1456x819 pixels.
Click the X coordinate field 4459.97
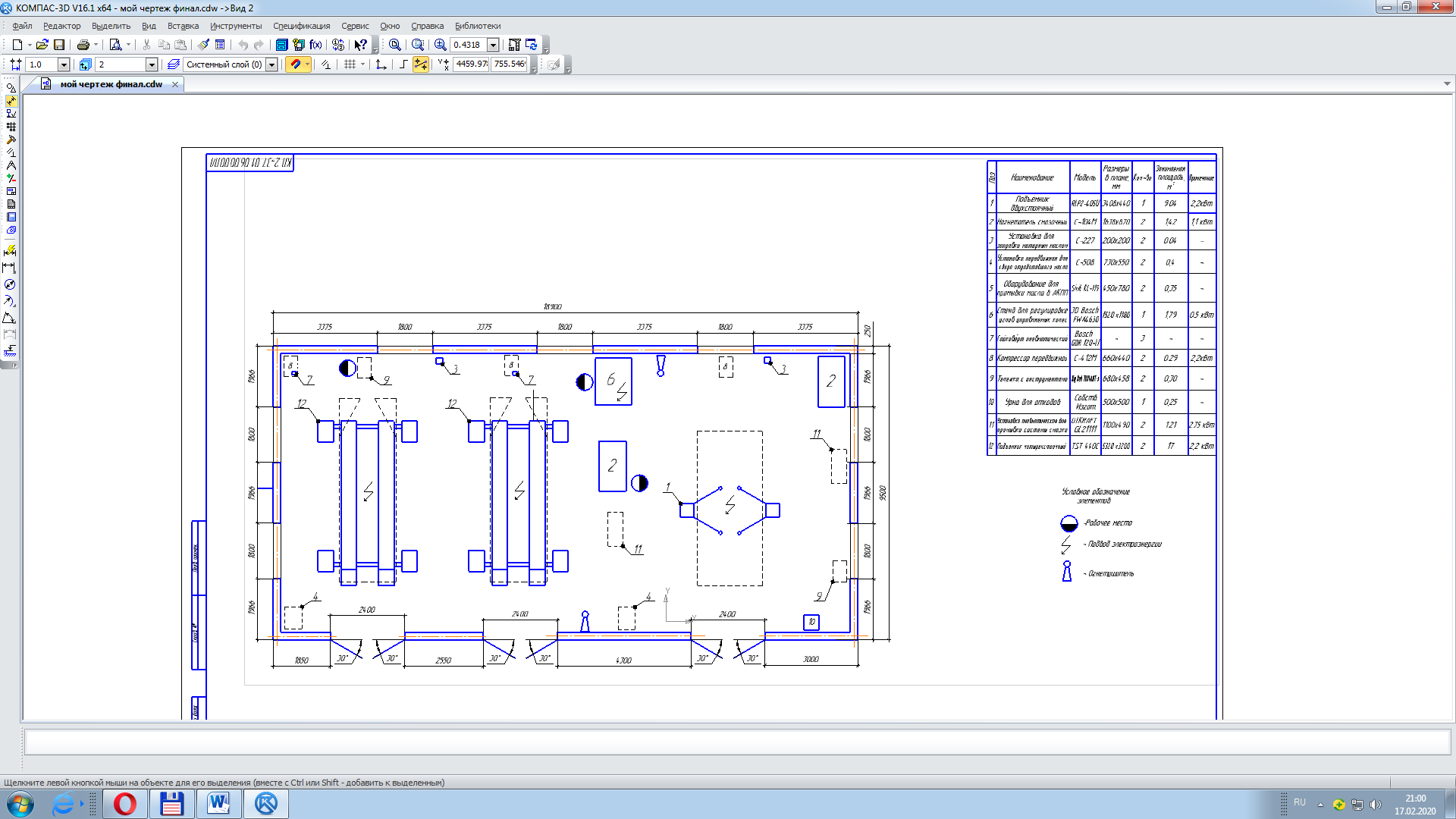[471, 64]
